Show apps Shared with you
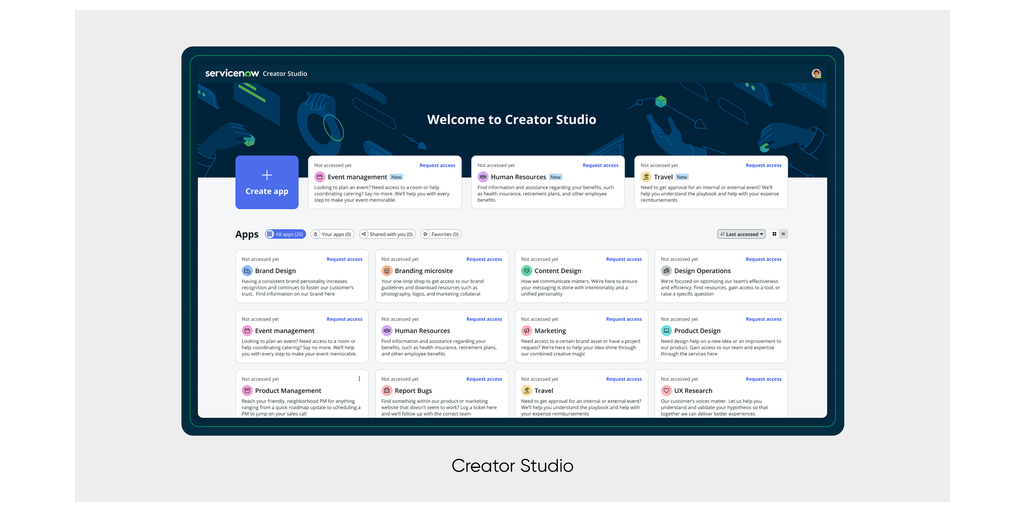The width and height of the screenshot is (1024, 512). 387,234
